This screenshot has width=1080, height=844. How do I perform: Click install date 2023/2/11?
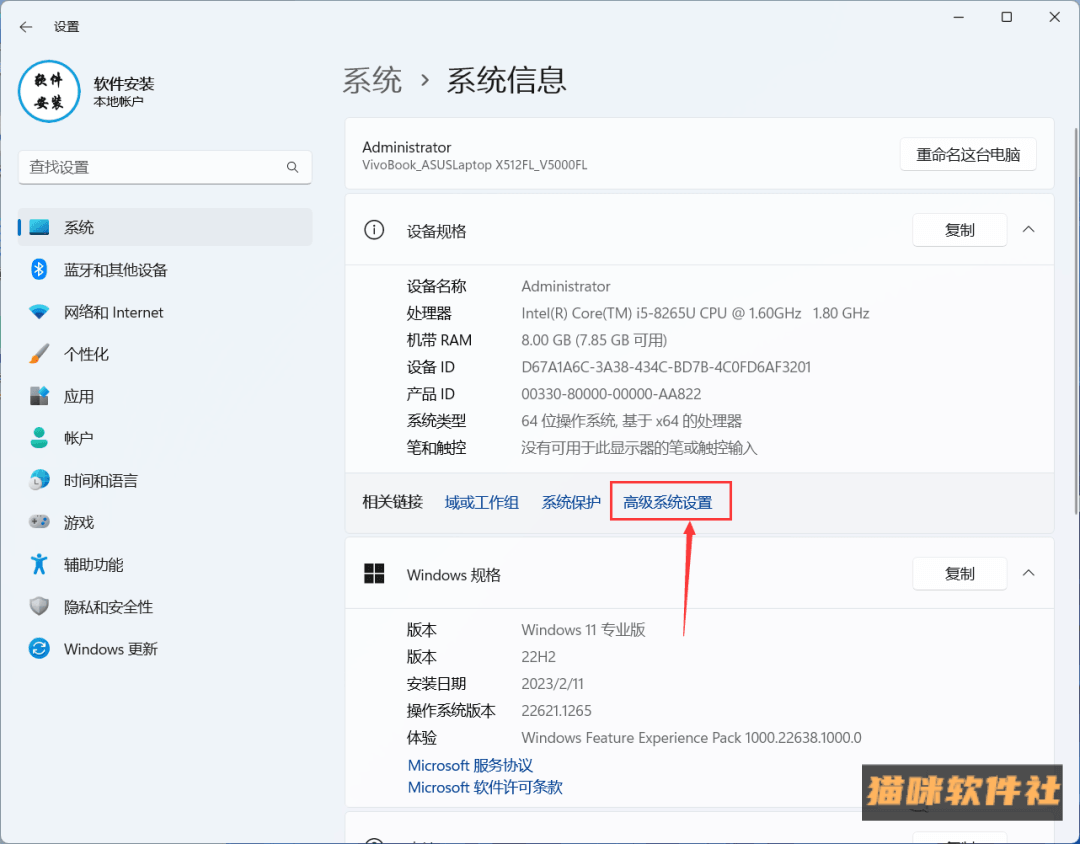click(552, 683)
